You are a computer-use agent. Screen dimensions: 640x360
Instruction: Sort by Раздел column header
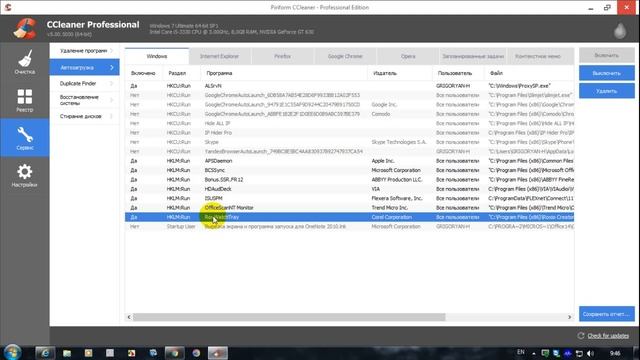click(181, 73)
